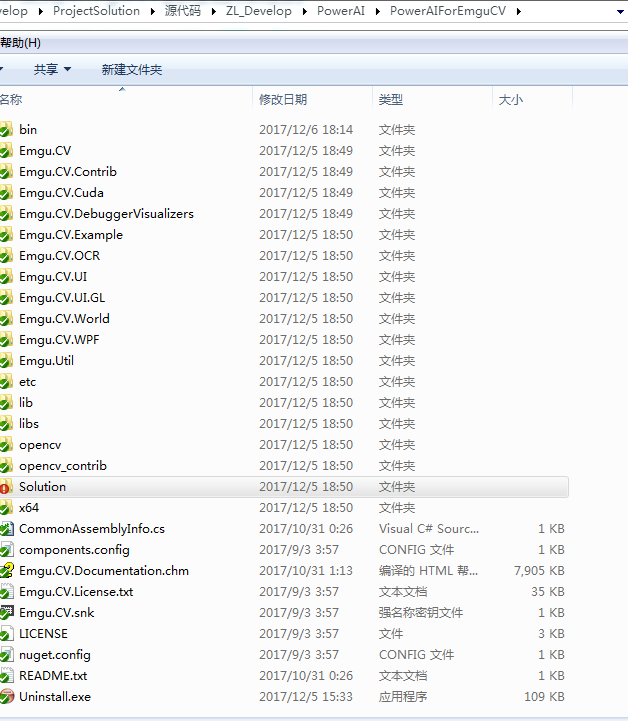Select the file name Uninstall.exe
The height and width of the screenshot is (721, 628).
point(55,697)
